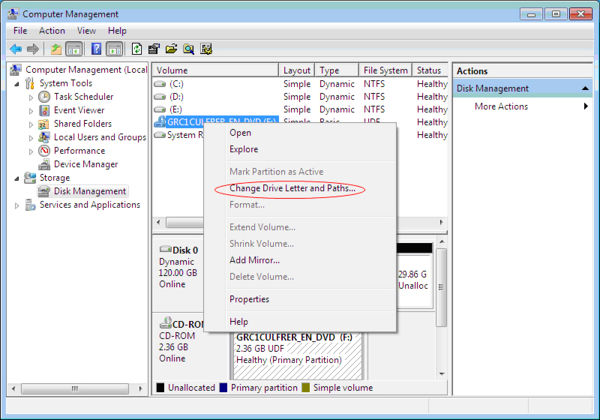Click the Up one level folder icon
The width and height of the screenshot is (600, 420).
[x=56, y=49]
